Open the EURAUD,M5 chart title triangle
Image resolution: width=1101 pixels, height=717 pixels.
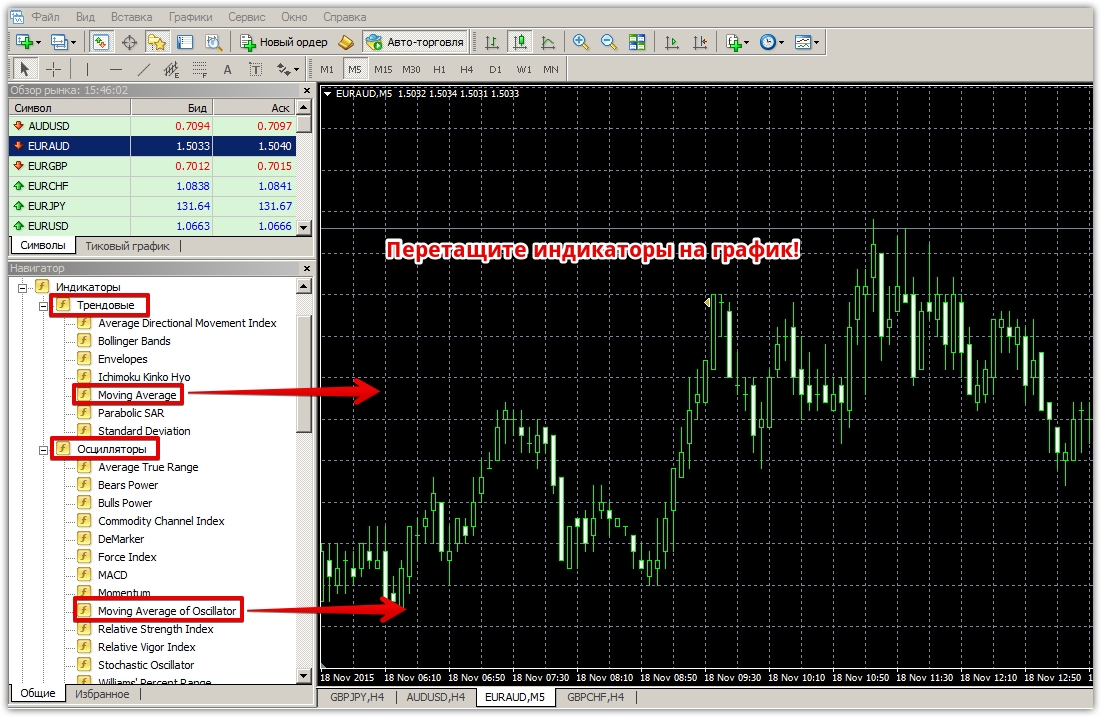pyautogui.click(x=327, y=93)
